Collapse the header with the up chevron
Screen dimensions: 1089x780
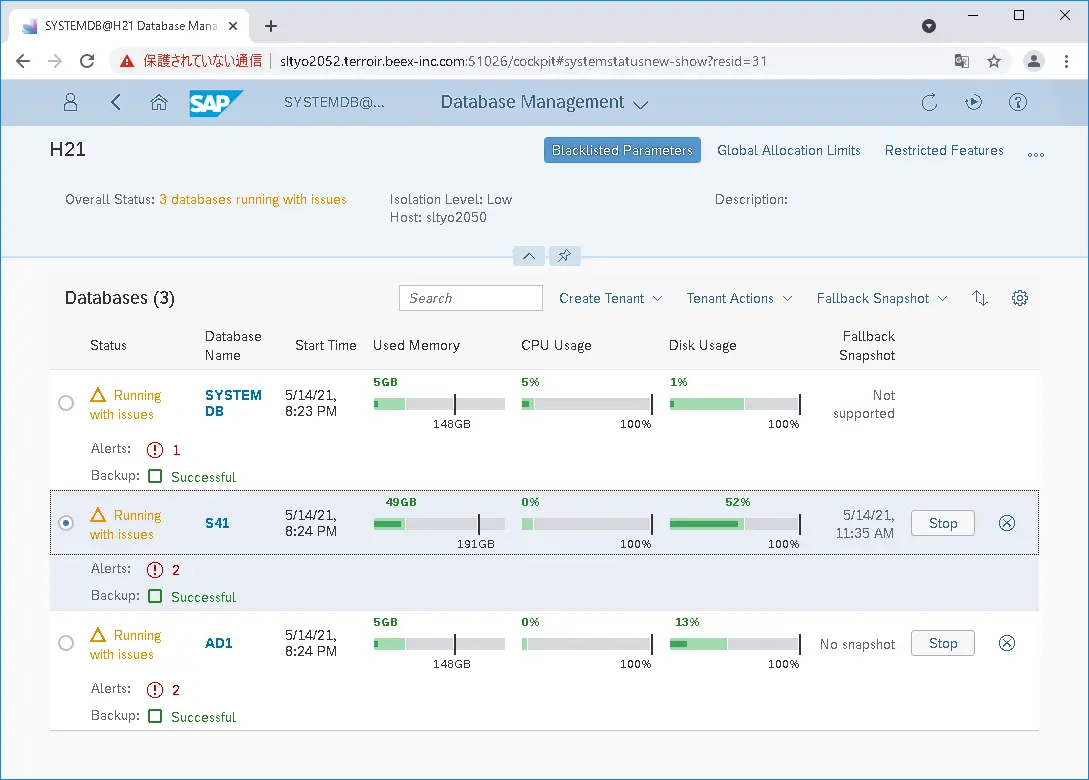529,256
